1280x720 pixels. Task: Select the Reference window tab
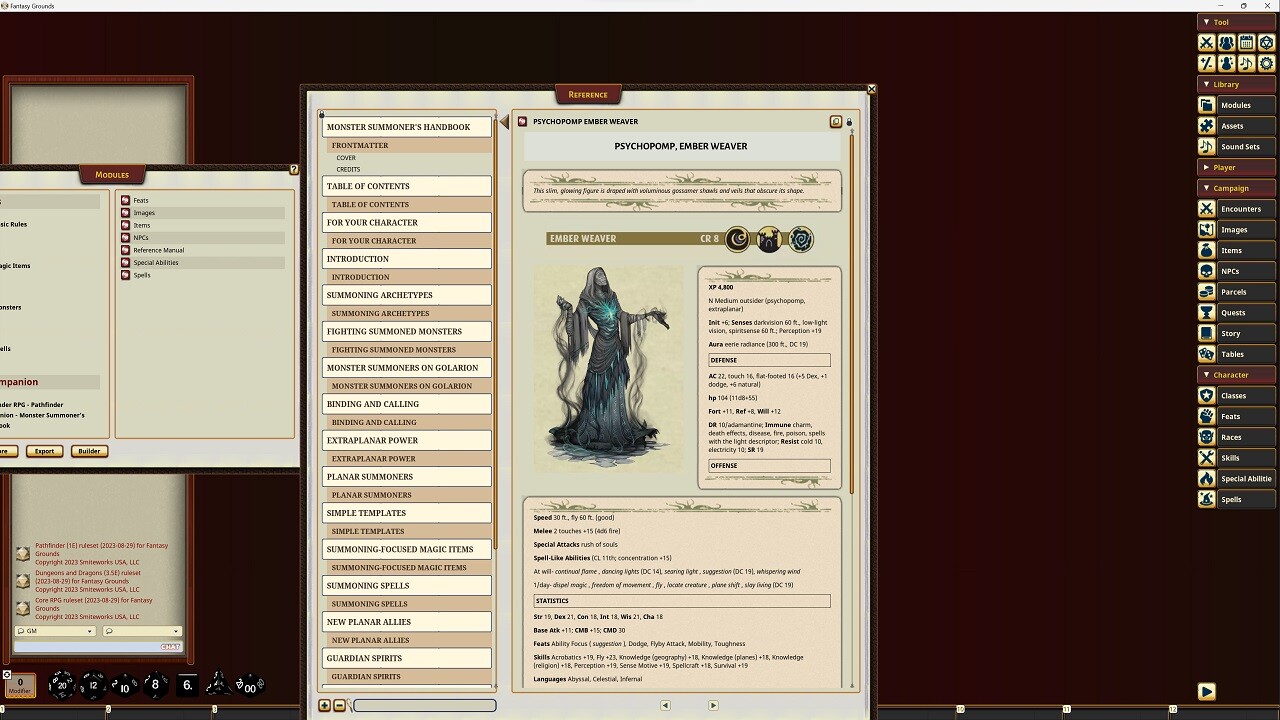(x=588, y=94)
